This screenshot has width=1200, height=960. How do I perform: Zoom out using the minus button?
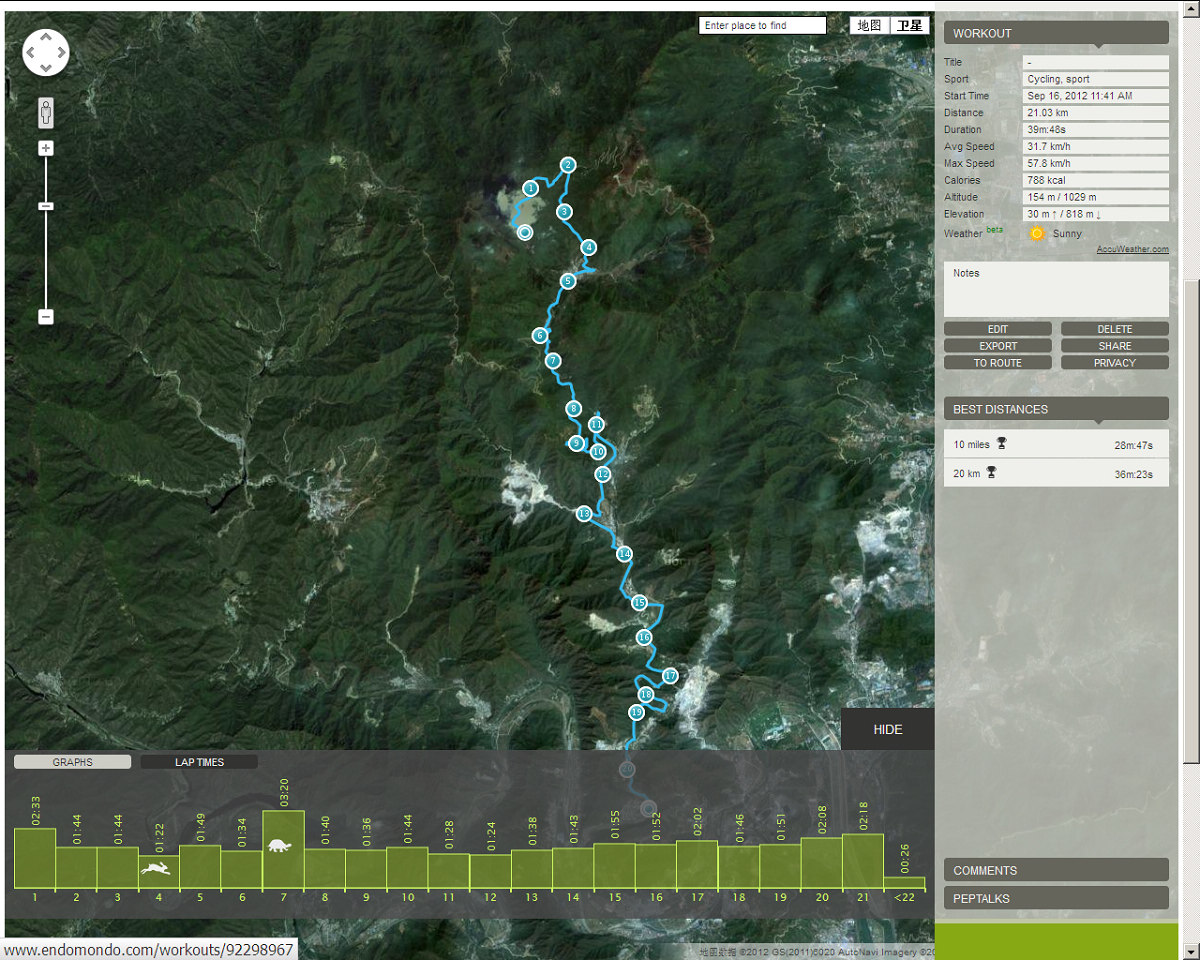tap(46, 317)
